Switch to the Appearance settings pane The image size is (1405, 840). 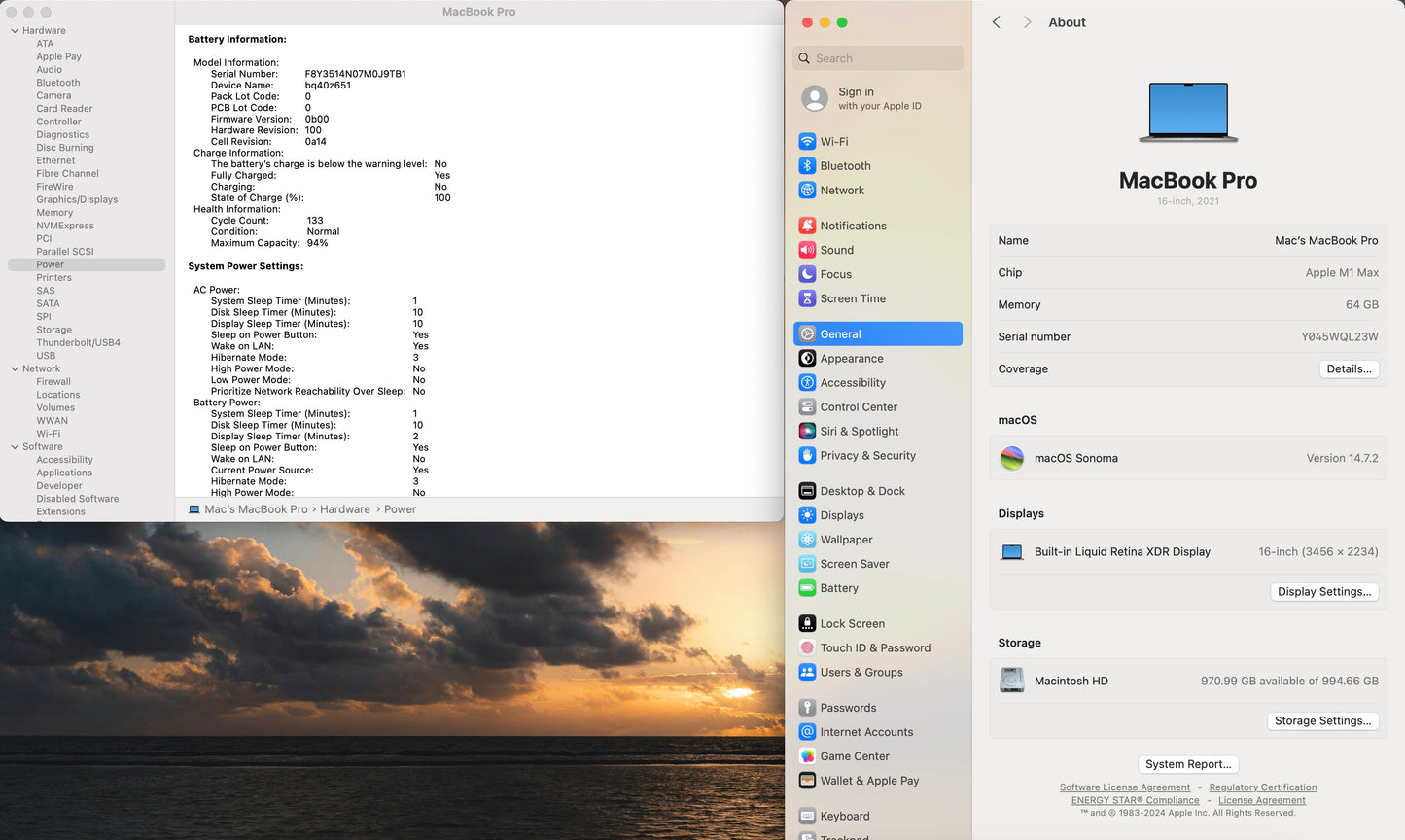[852, 358]
